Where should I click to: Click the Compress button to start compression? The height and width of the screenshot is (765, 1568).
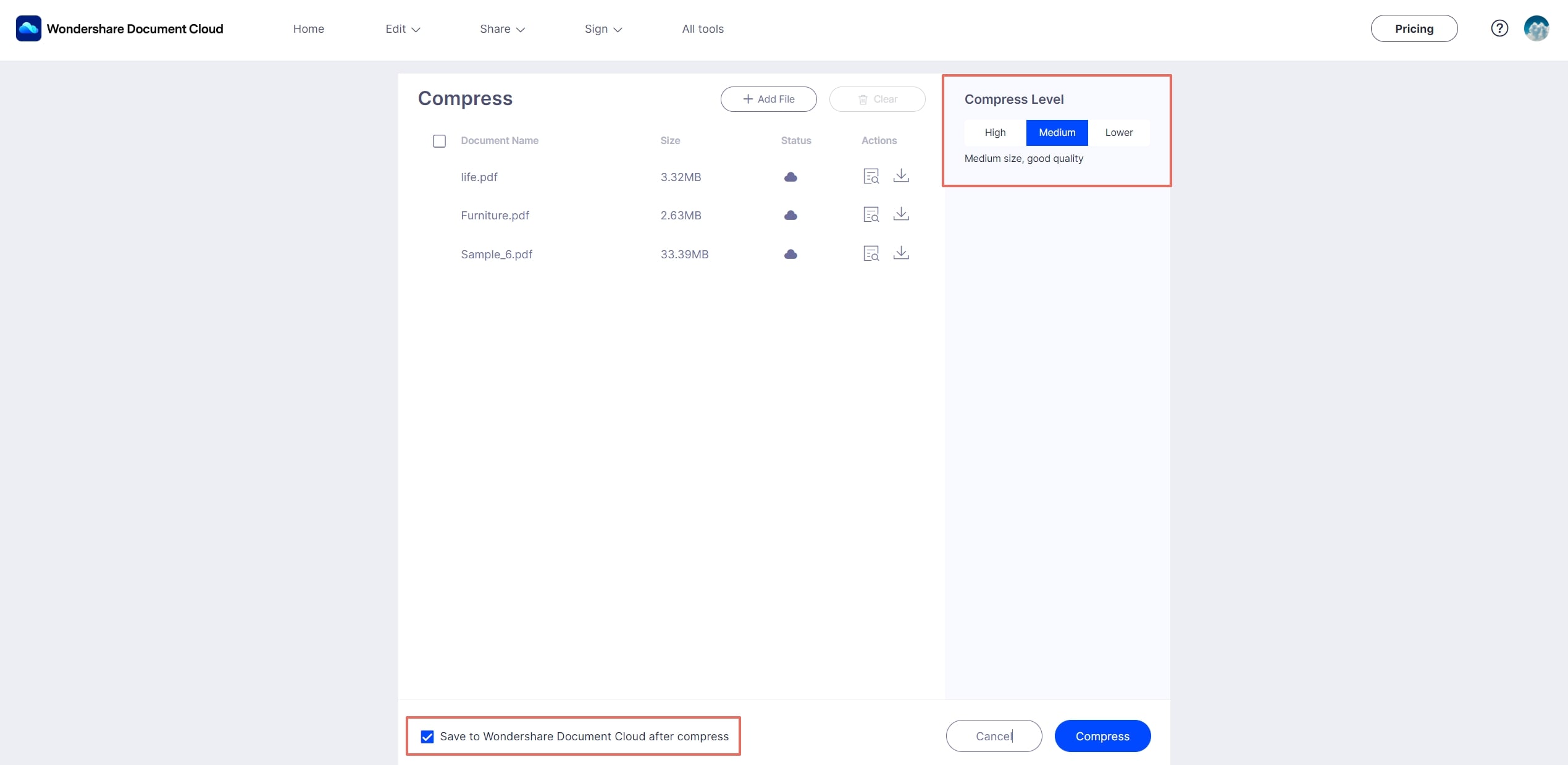[x=1102, y=735]
